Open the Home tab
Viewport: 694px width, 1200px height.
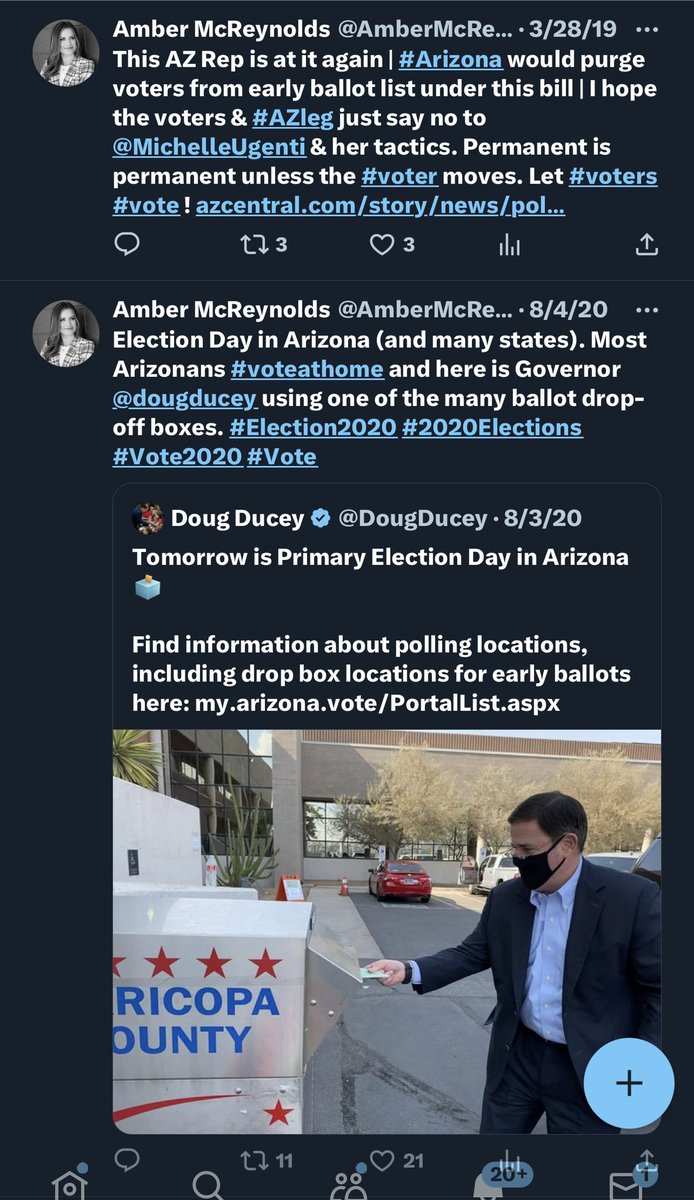[x=69, y=1185]
